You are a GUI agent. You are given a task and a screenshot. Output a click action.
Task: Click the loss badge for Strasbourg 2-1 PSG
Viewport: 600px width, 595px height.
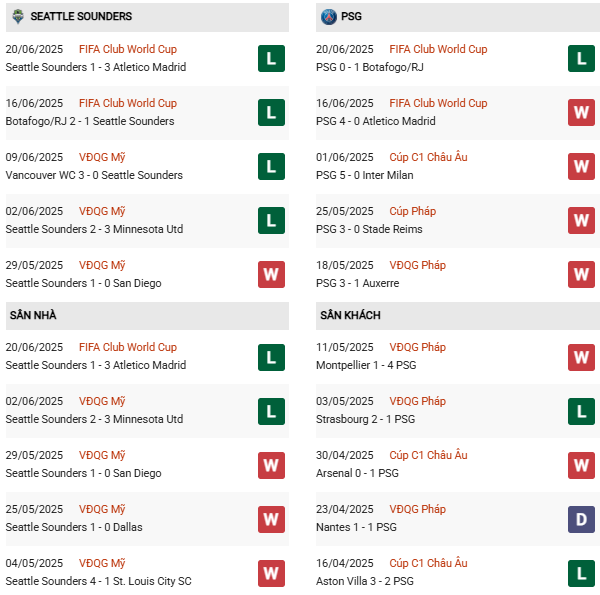pyautogui.click(x=581, y=410)
